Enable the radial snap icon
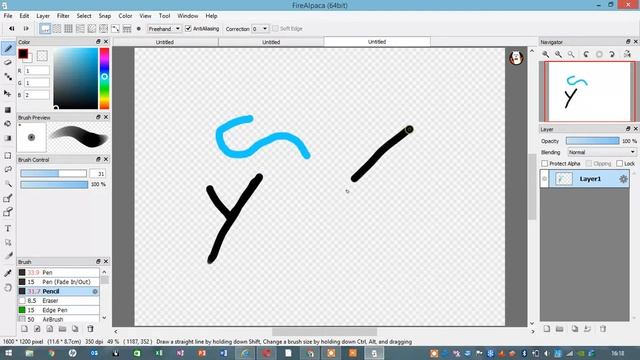 click(92, 29)
